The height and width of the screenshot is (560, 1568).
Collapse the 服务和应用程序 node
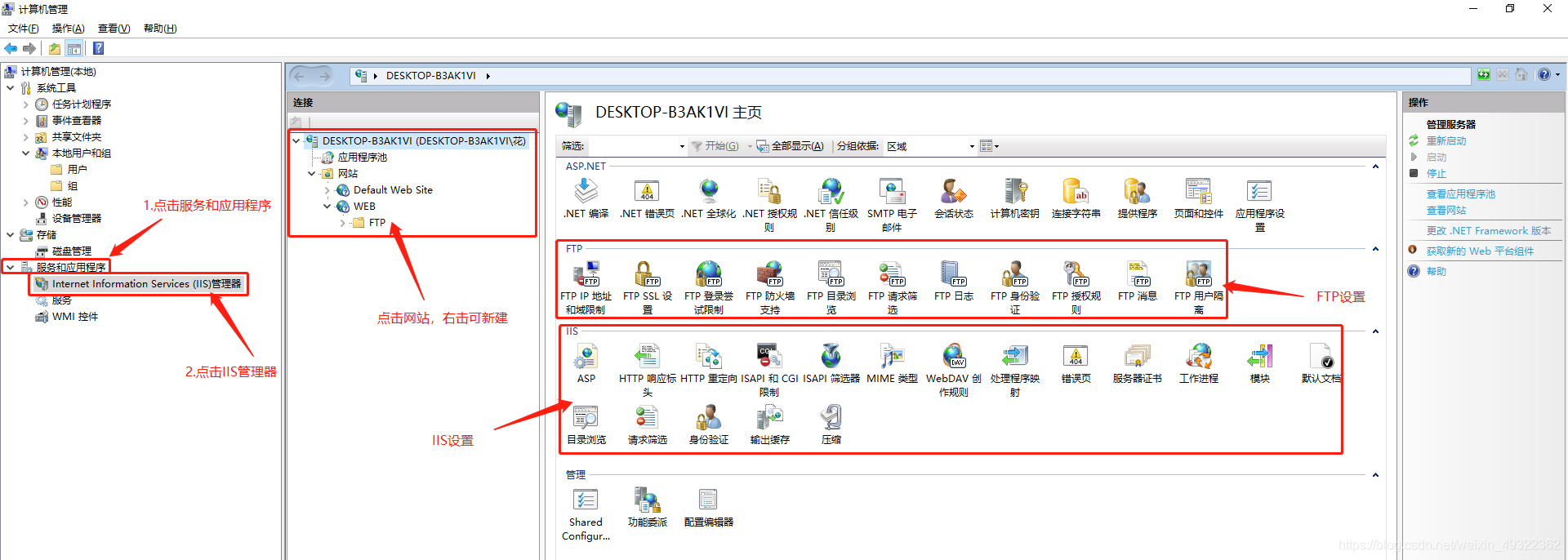pyautogui.click(x=10, y=267)
